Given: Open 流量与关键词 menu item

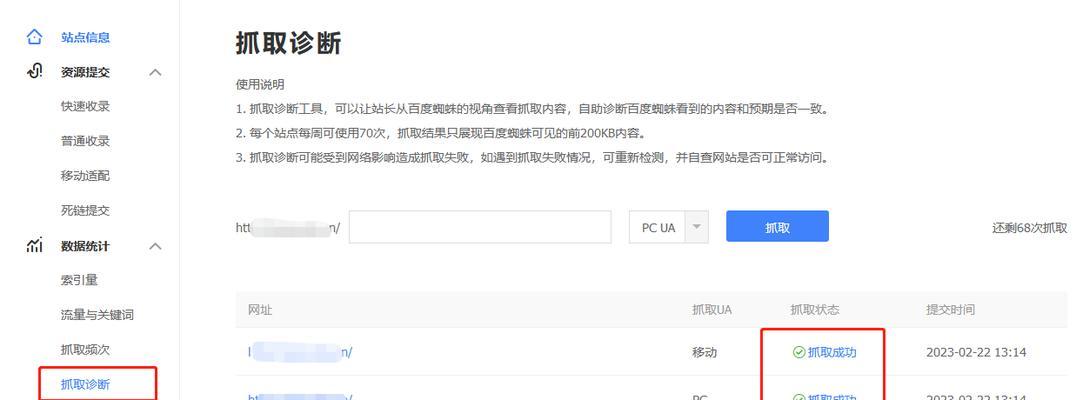Looking at the screenshot, I should 97,315.
